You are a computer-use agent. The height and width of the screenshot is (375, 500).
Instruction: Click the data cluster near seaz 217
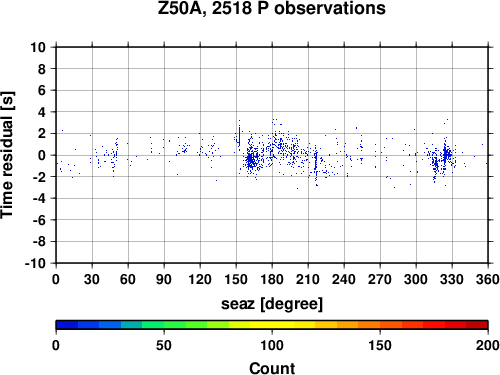[x=316, y=165]
